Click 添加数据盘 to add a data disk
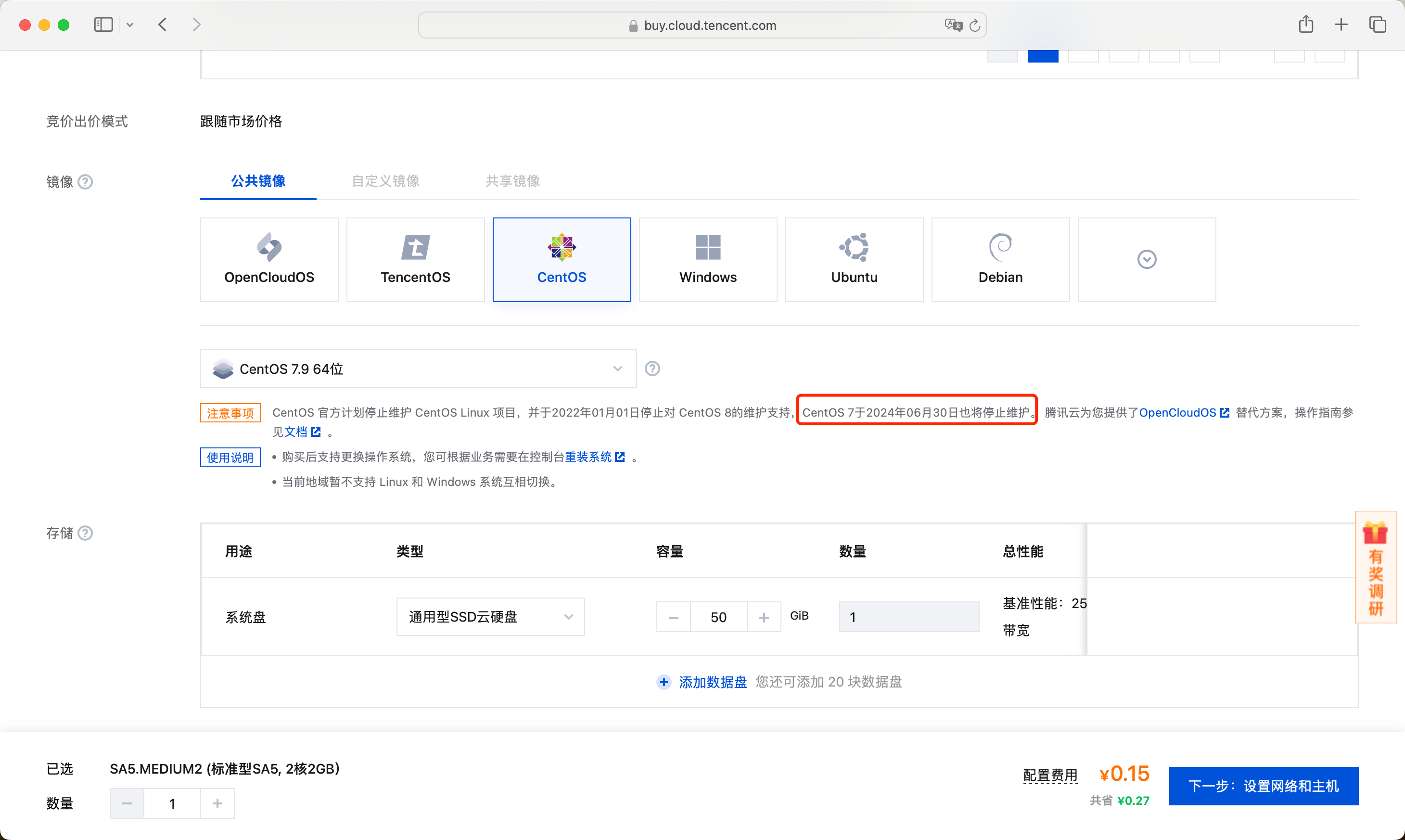Screen dimensions: 1405x840 [x=713, y=682]
